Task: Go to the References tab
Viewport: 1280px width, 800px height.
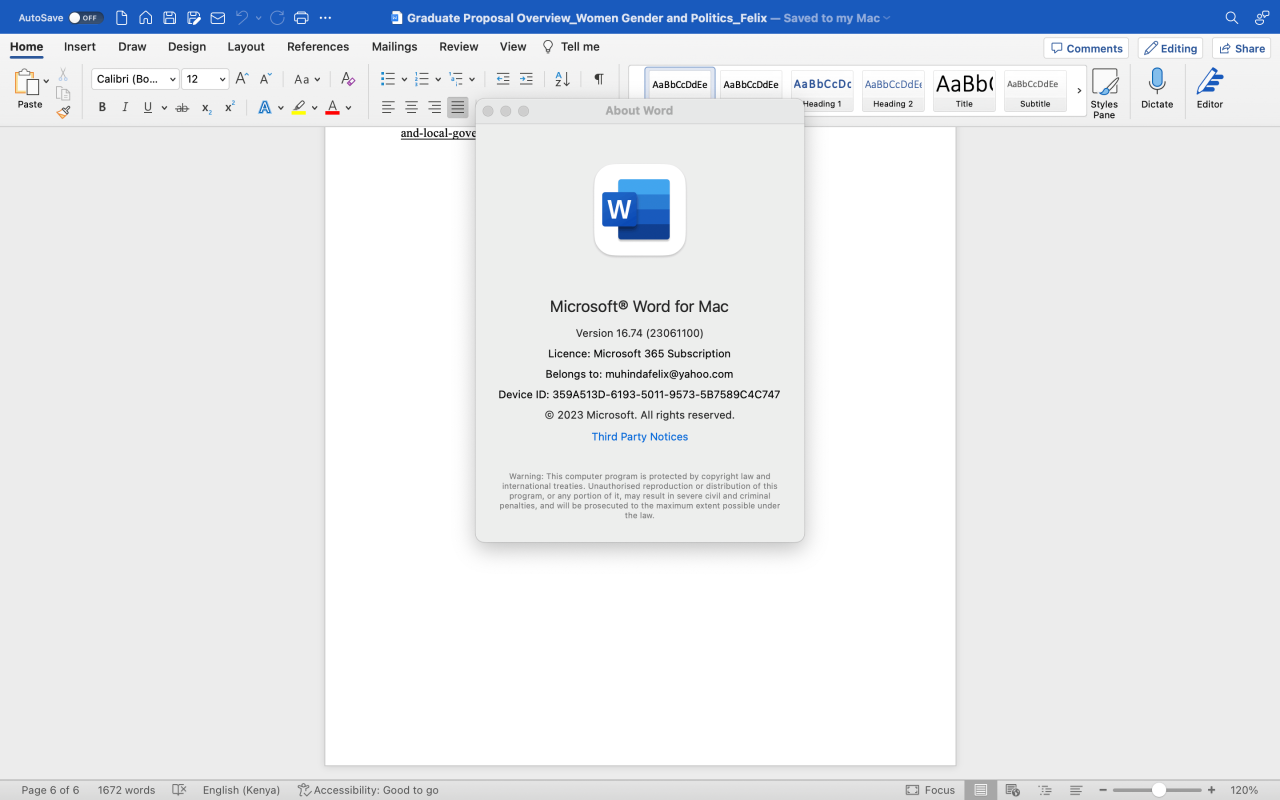Action: [318, 47]
